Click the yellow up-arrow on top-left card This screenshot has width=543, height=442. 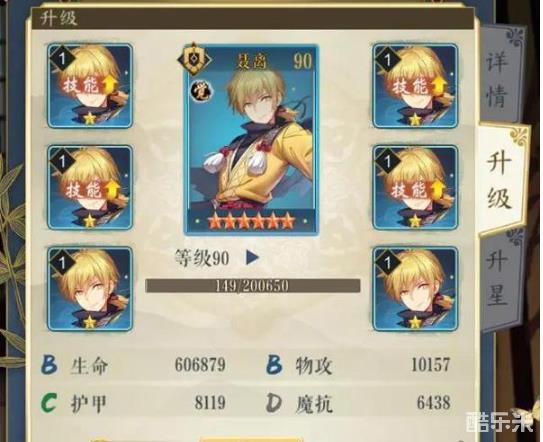coord(112,85)
